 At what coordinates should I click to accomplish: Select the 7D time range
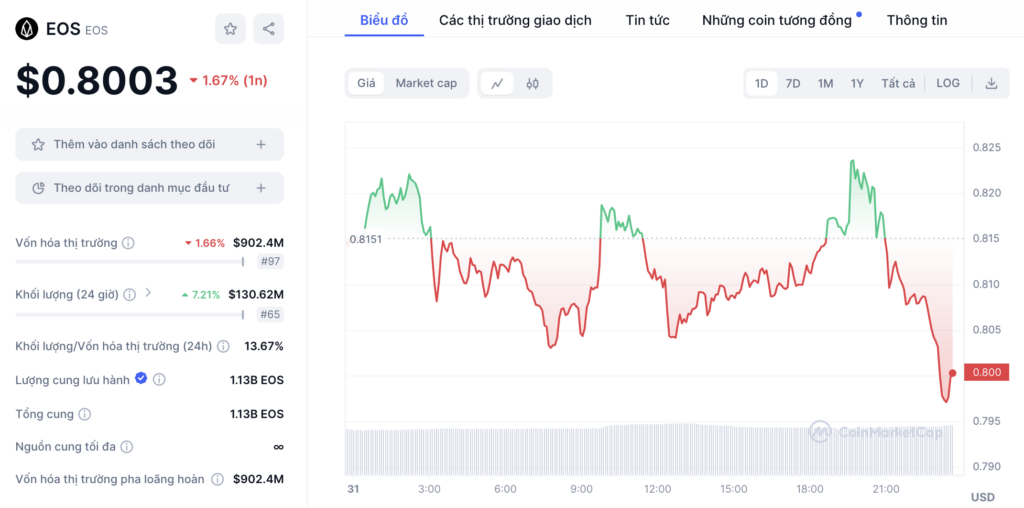pos(793,84)
